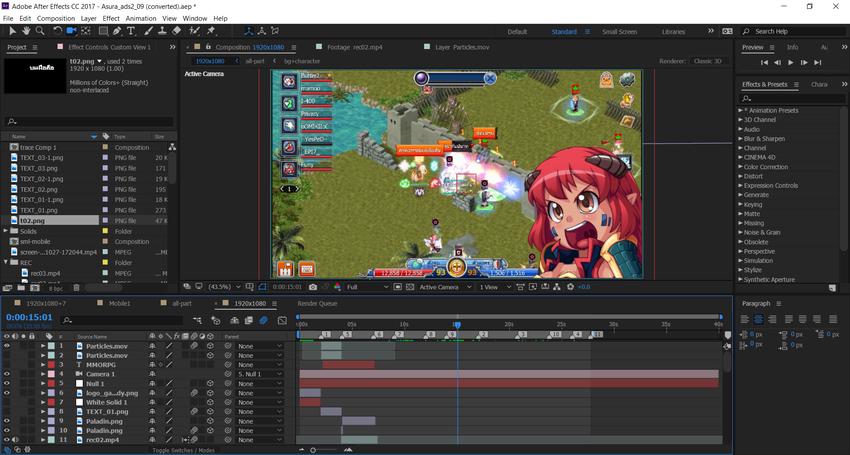This screenshot has height=455, width=850.
Task: Show channel and color management settings
Action: pyautogui.click(x=337, y=287)
